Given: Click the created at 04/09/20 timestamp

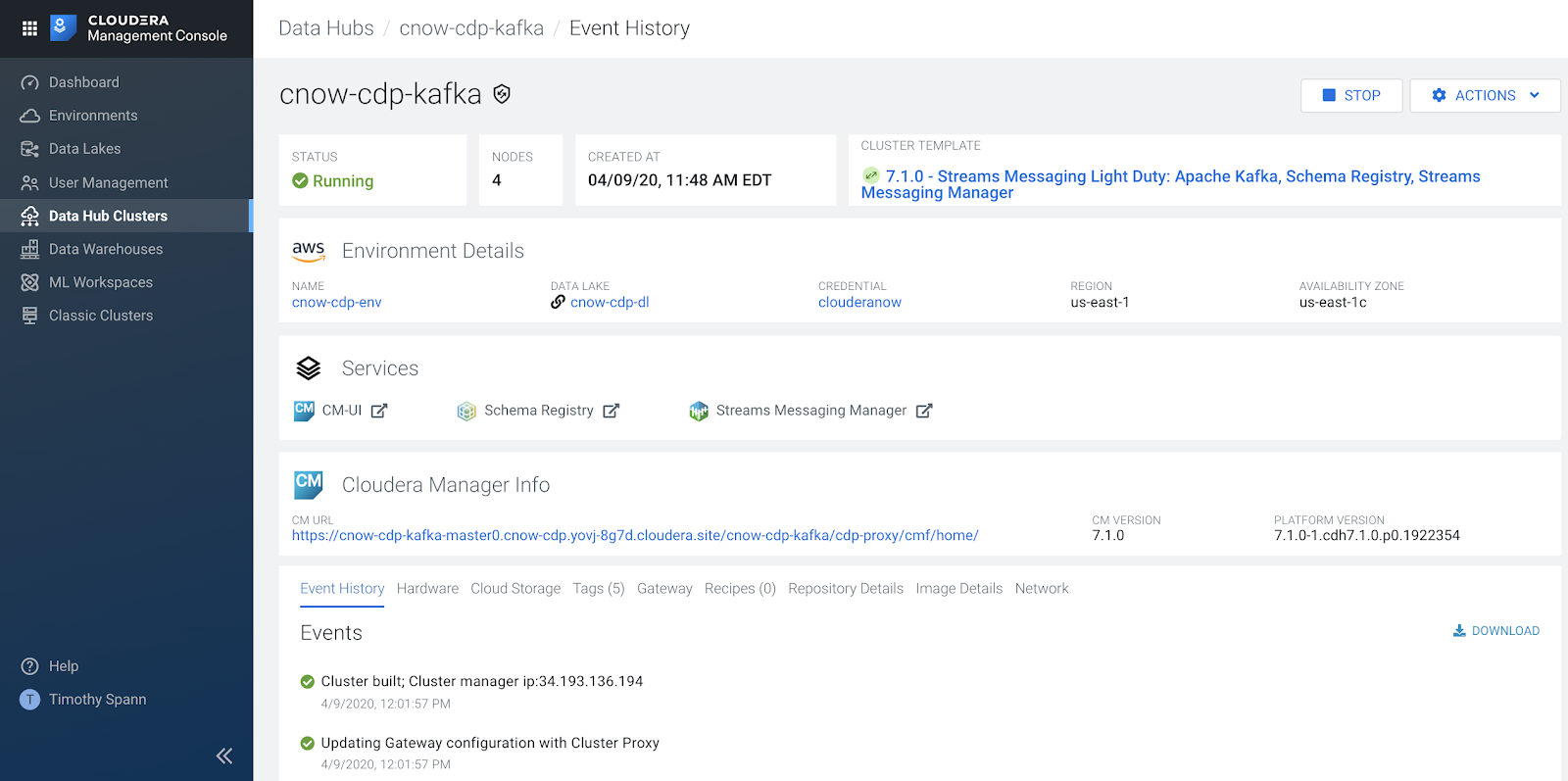Looking at the screenshot, I should coord(679,180).
